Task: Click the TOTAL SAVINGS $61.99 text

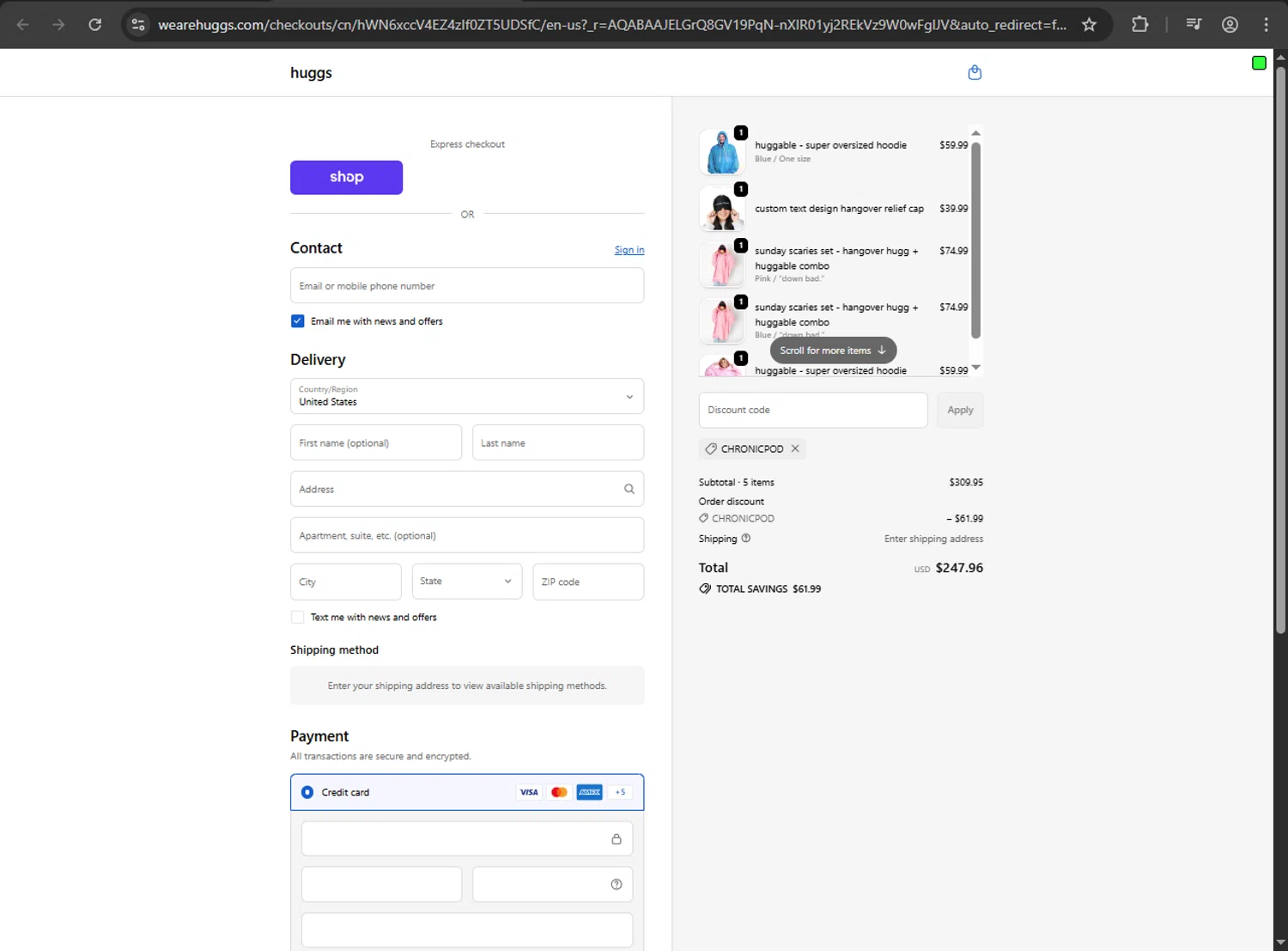Action: (x=769, y=589)
